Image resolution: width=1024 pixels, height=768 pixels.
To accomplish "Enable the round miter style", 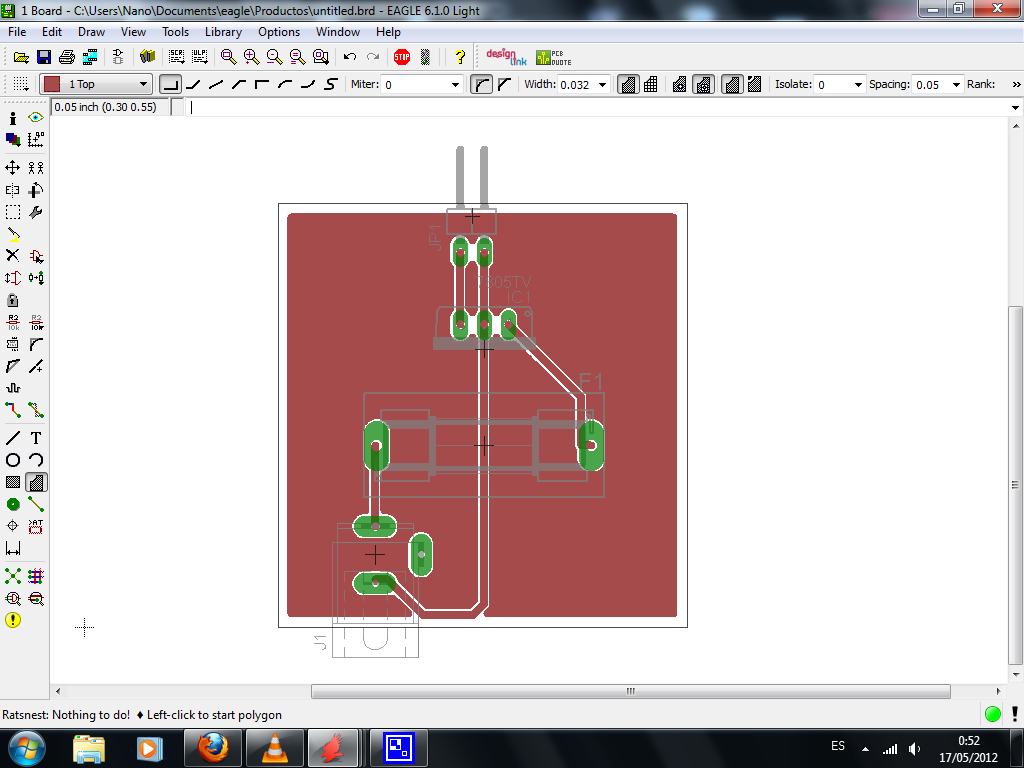I will [481, 84].
